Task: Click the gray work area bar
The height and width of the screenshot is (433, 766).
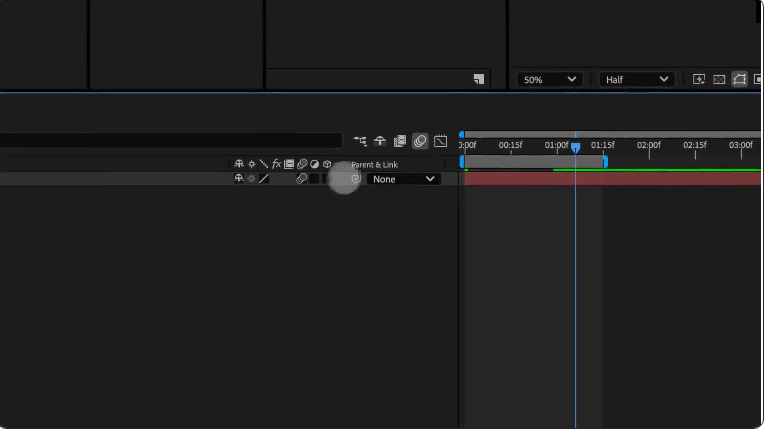Action: (x=534, y=162)
